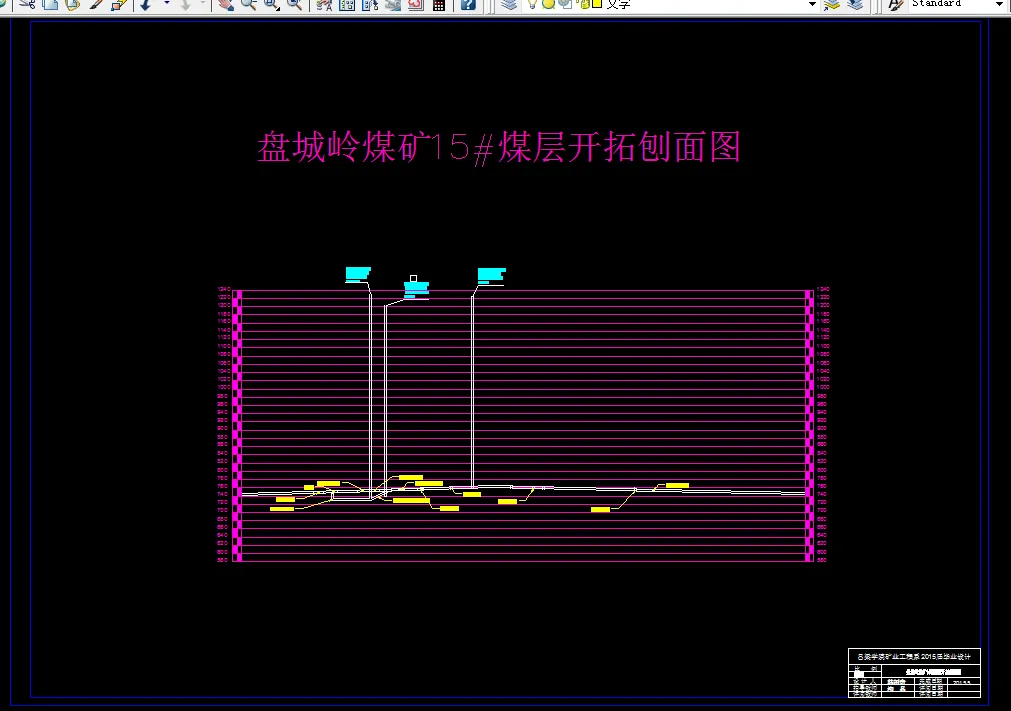
Task: Select the Layer Previous icon
Action: tap(855, 4)
